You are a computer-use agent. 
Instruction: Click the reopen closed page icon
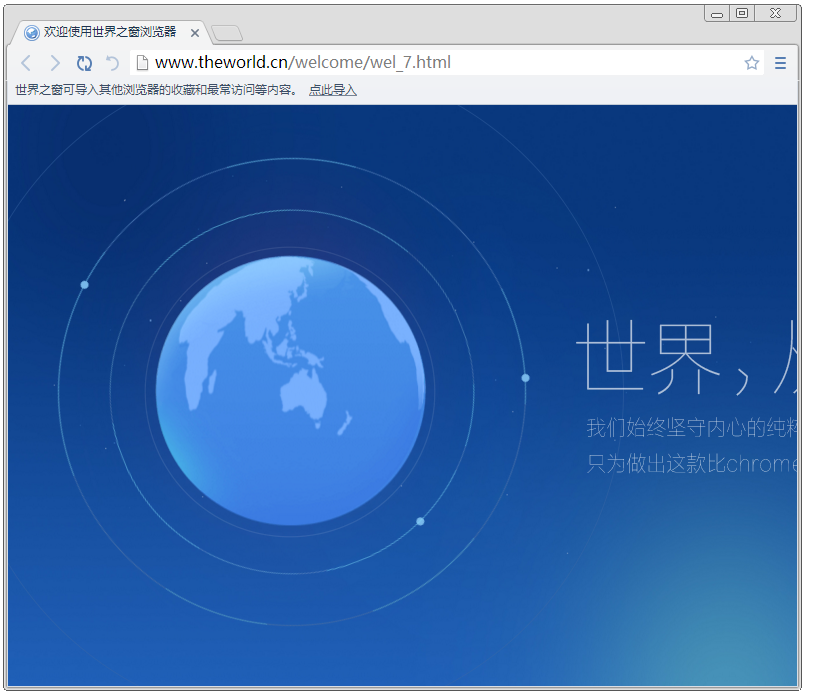pyautogui.click(x=110, y=62)
